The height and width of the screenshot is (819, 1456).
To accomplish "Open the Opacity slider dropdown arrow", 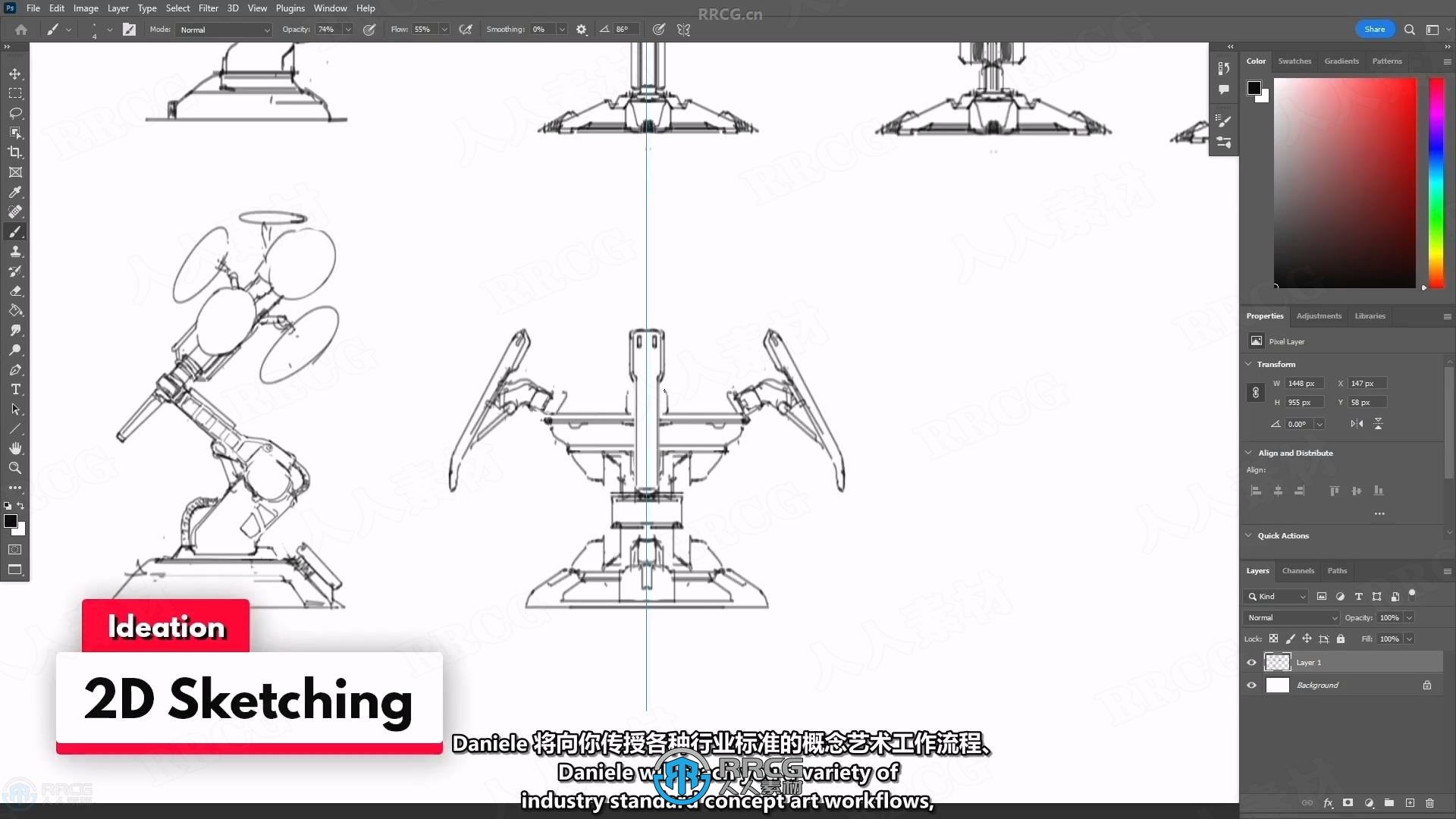I will pyautogui.click(x=348, y=30).
